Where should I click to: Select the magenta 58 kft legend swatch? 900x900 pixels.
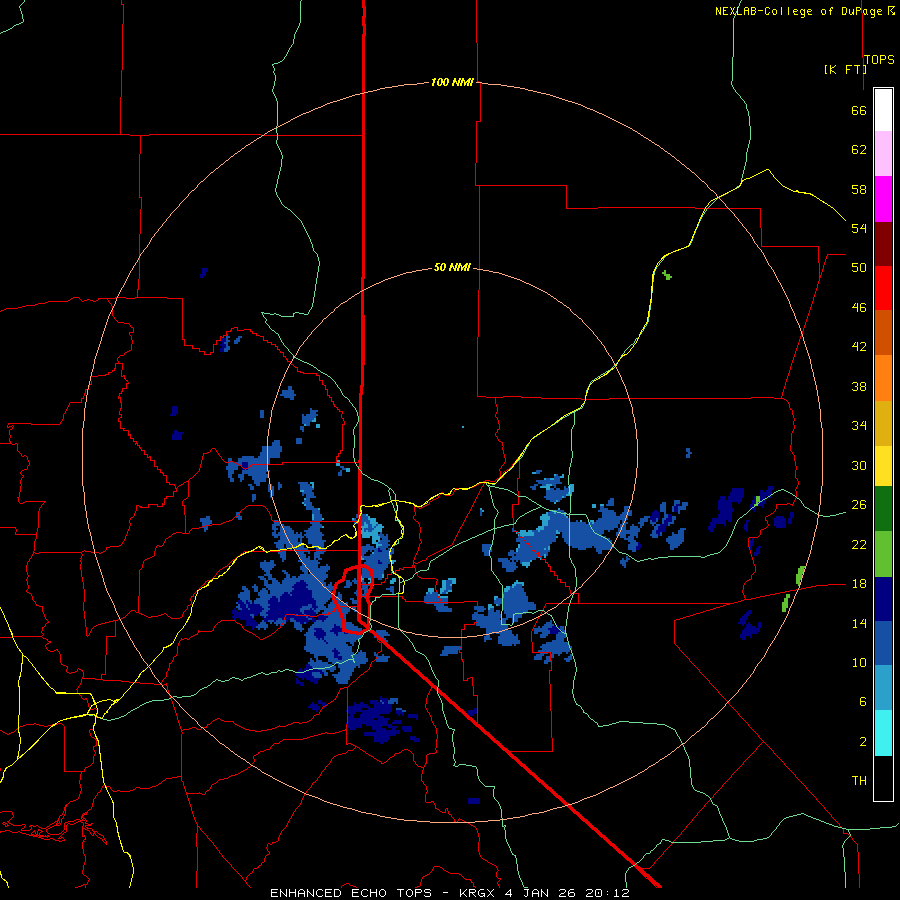coord(883,199)
